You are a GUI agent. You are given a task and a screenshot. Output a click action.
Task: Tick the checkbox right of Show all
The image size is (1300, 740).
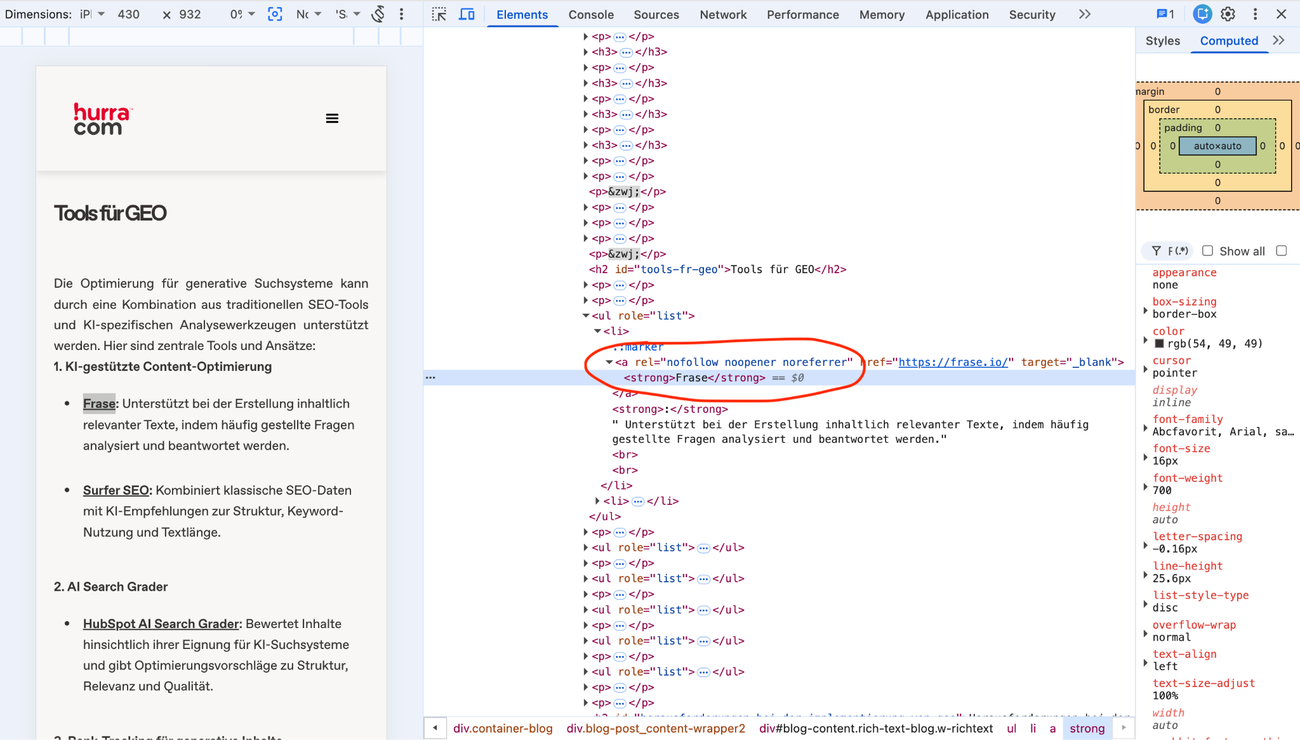coord(1281,251)
